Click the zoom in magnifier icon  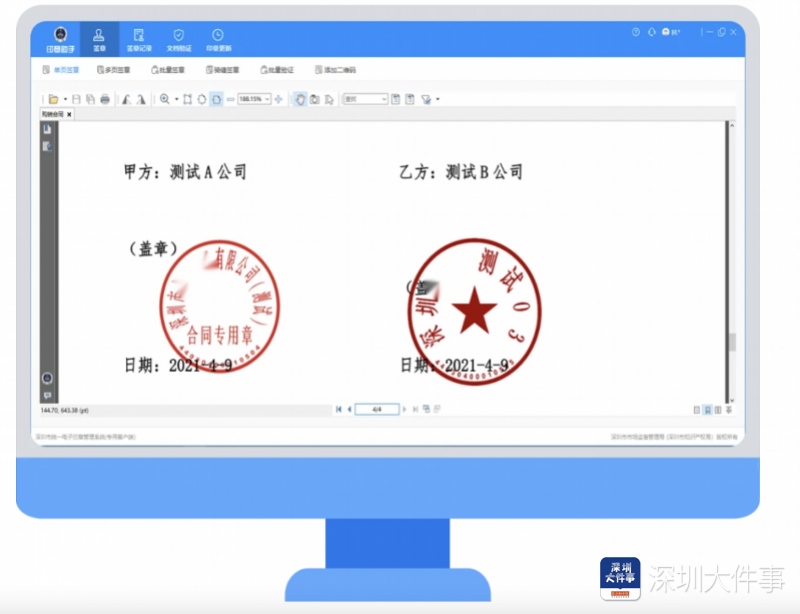point(164,99)
